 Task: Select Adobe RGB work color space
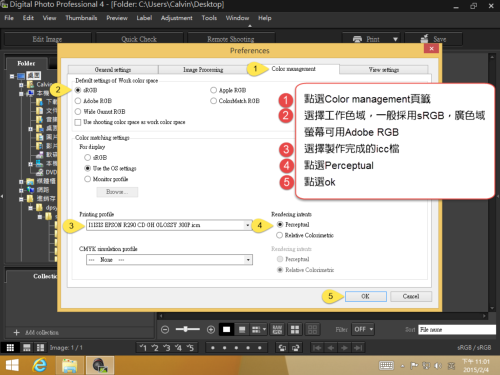click(78, 101)
